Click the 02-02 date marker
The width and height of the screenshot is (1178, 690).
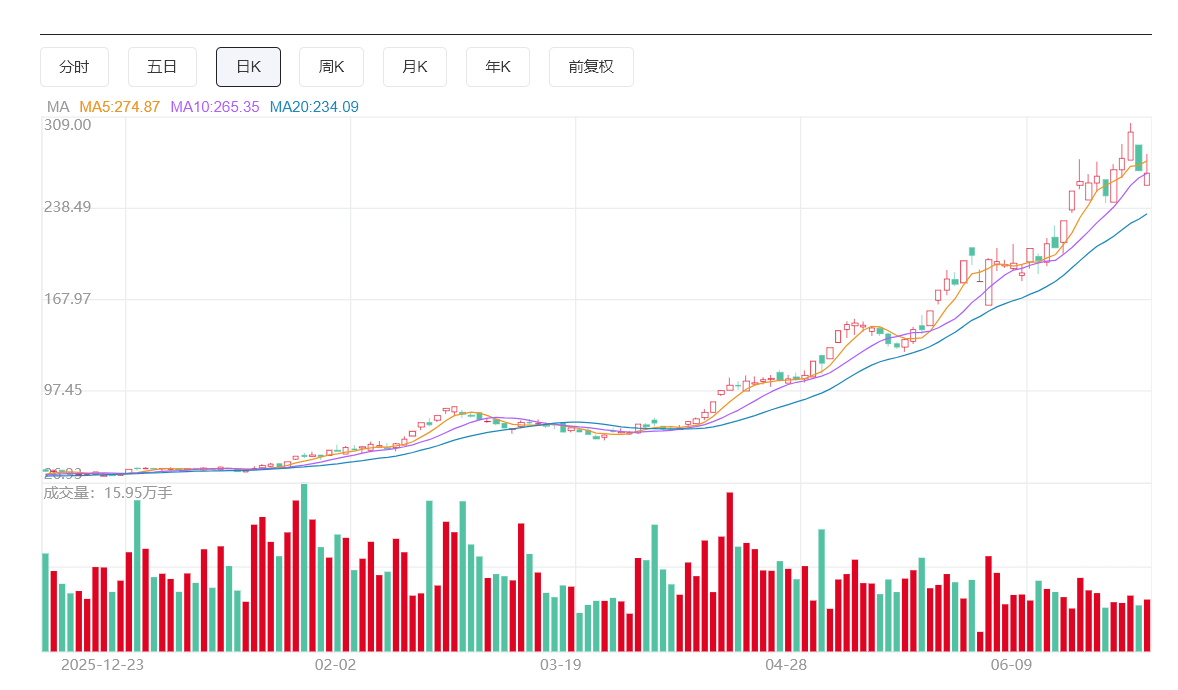click(x=335, y=664)
